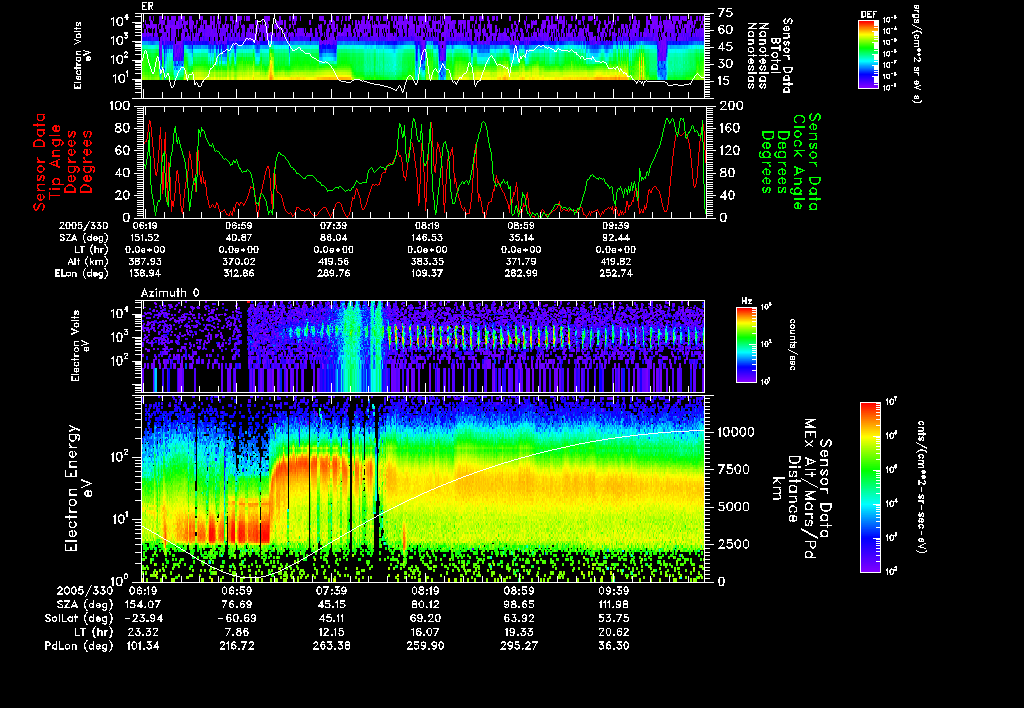
Task: Click the green 'Clock Angle' axis label
Action: tap(799, 162)
